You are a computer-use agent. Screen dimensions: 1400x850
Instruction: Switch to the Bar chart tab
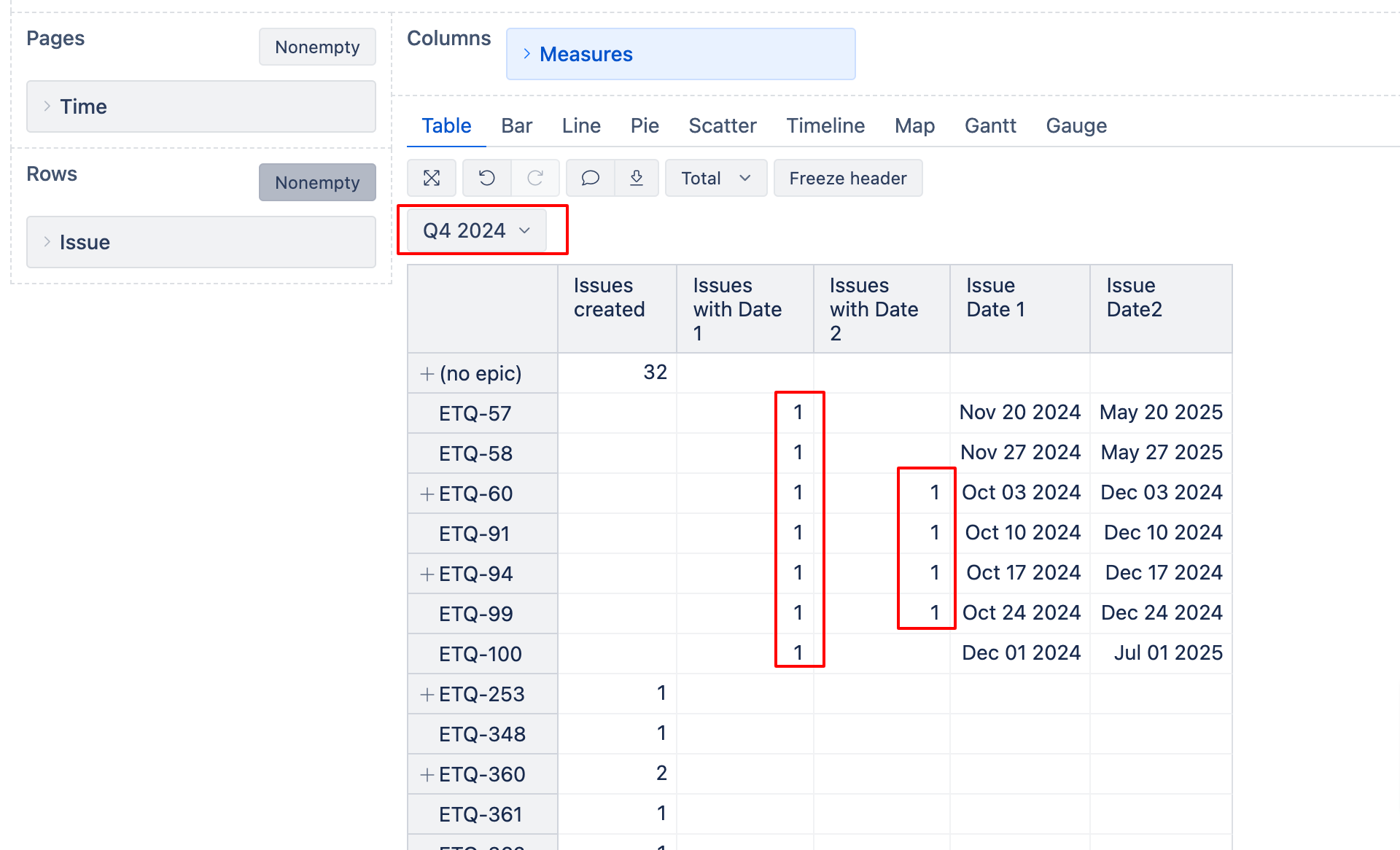click(516, 125)
